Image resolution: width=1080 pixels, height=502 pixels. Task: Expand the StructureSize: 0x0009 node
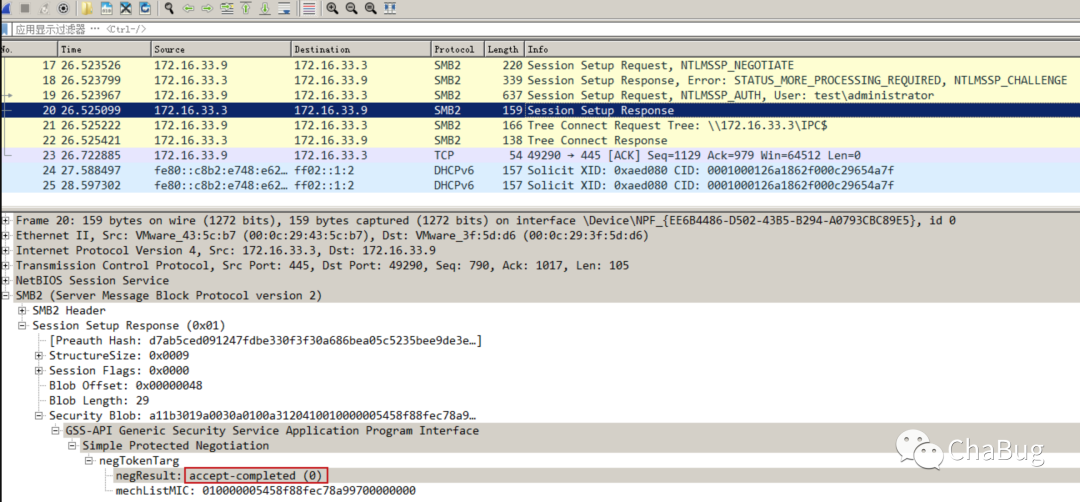(39, 355)
